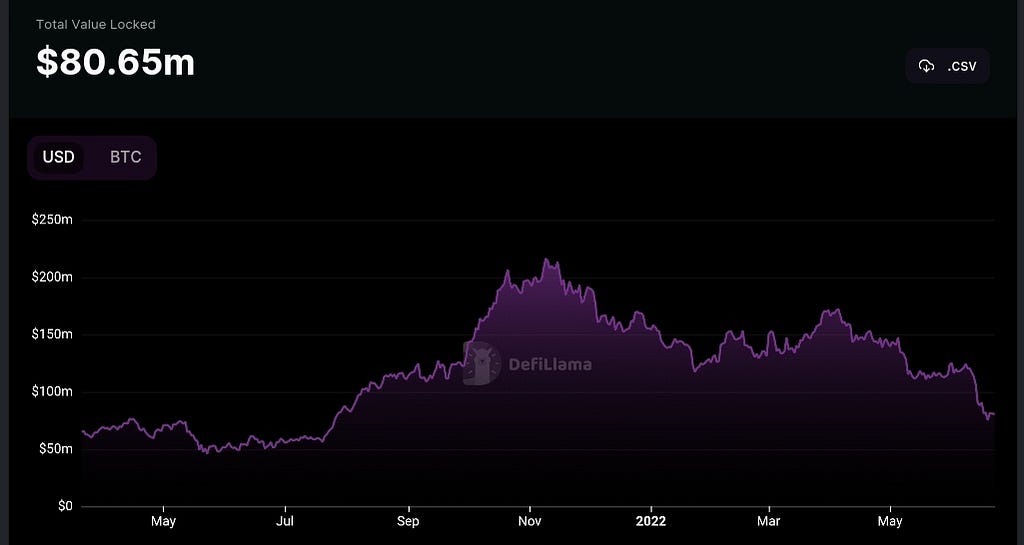Click the Total Value Locked label
The image size is (1024, 545).
96,25
